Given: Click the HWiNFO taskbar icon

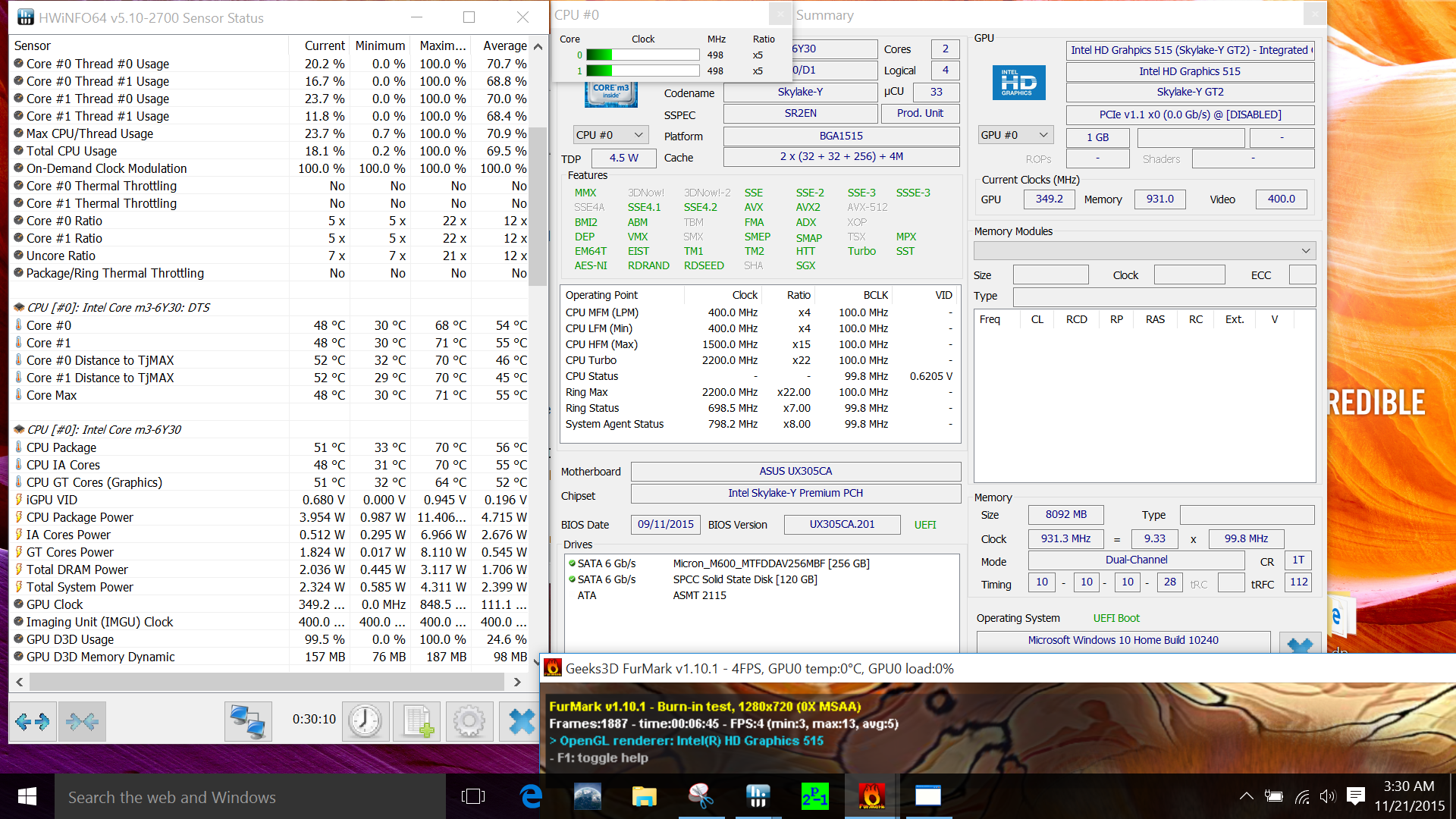Looking at the screenshot, I should [757, 796].
